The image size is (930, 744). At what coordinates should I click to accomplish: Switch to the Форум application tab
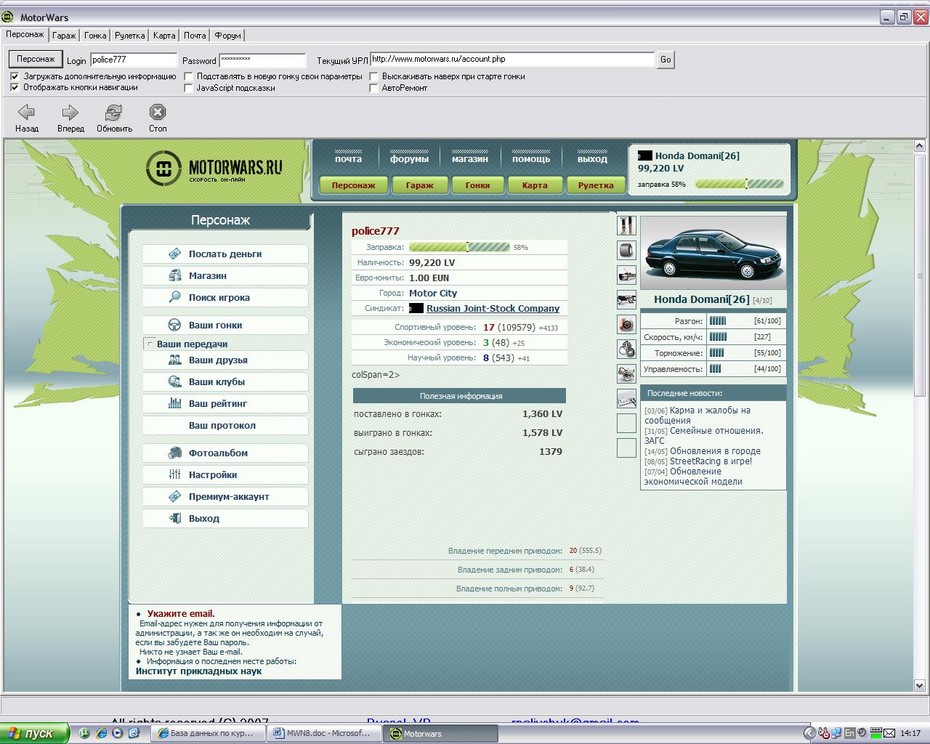point(228,36)
